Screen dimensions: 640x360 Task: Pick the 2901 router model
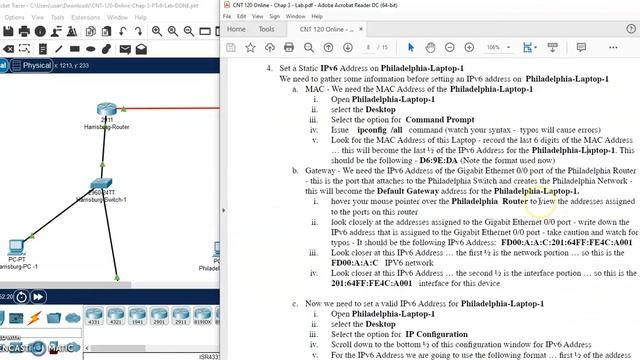click(159, 316)
